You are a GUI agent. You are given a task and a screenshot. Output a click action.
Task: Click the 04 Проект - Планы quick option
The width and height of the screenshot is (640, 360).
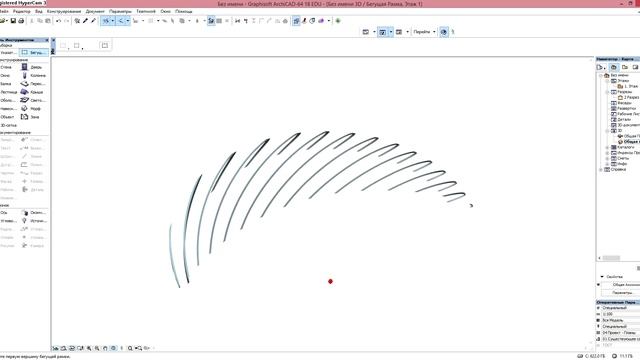620,333
